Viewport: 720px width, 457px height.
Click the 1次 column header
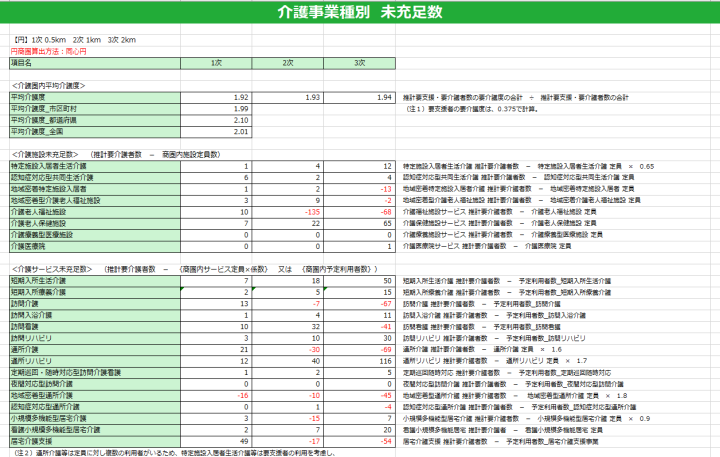click(216, 63)
